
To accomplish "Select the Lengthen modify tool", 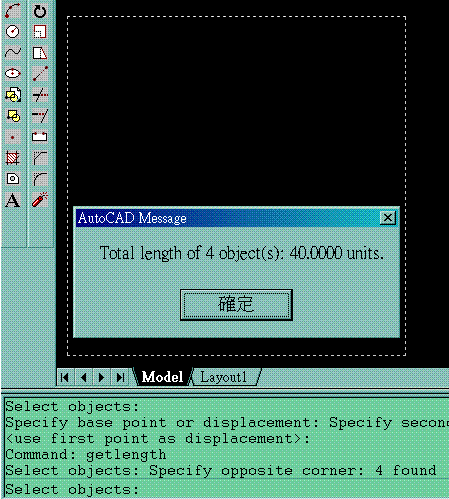I will point(40,73).
